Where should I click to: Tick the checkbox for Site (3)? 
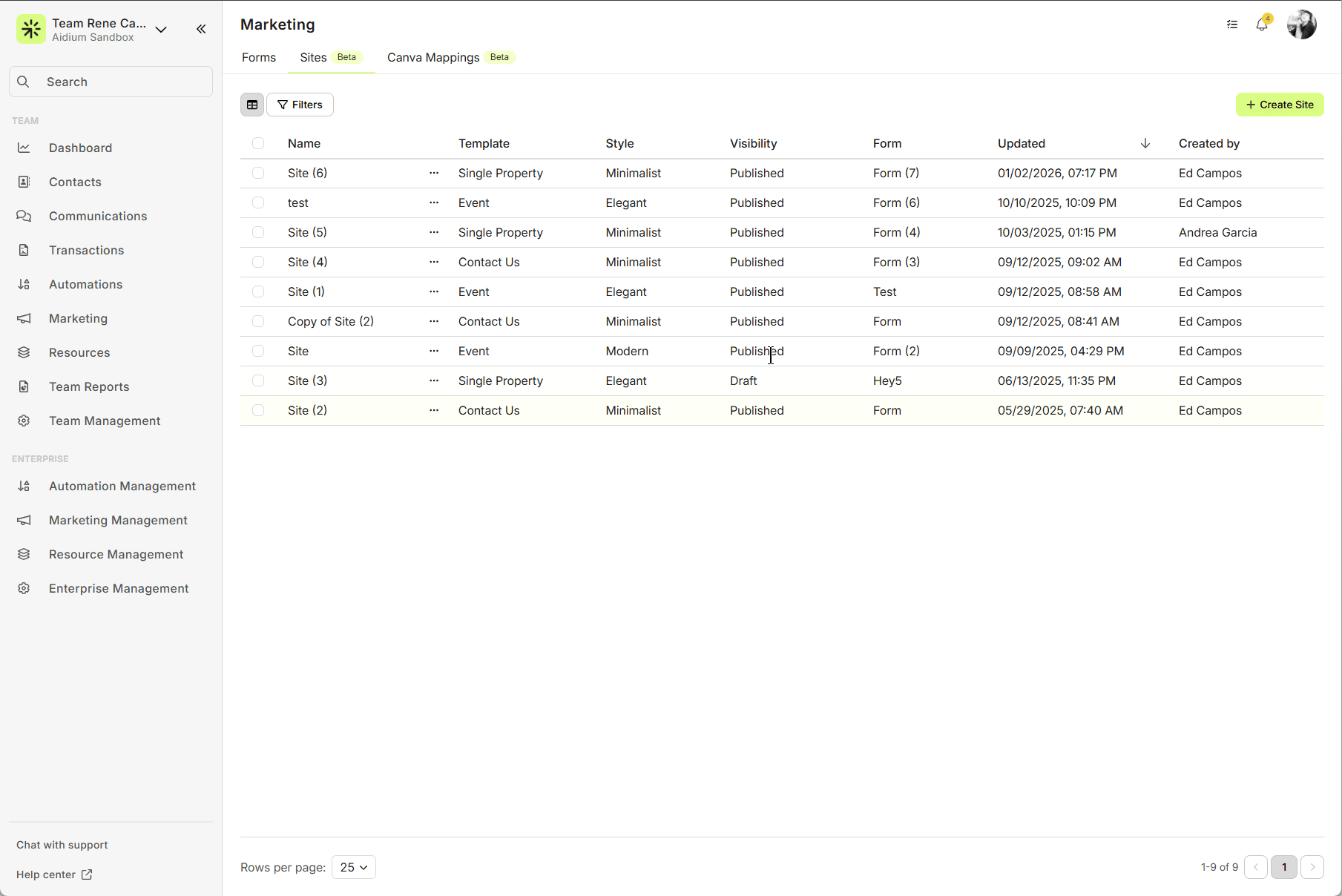pyautogui.click(x=258, y=381)
